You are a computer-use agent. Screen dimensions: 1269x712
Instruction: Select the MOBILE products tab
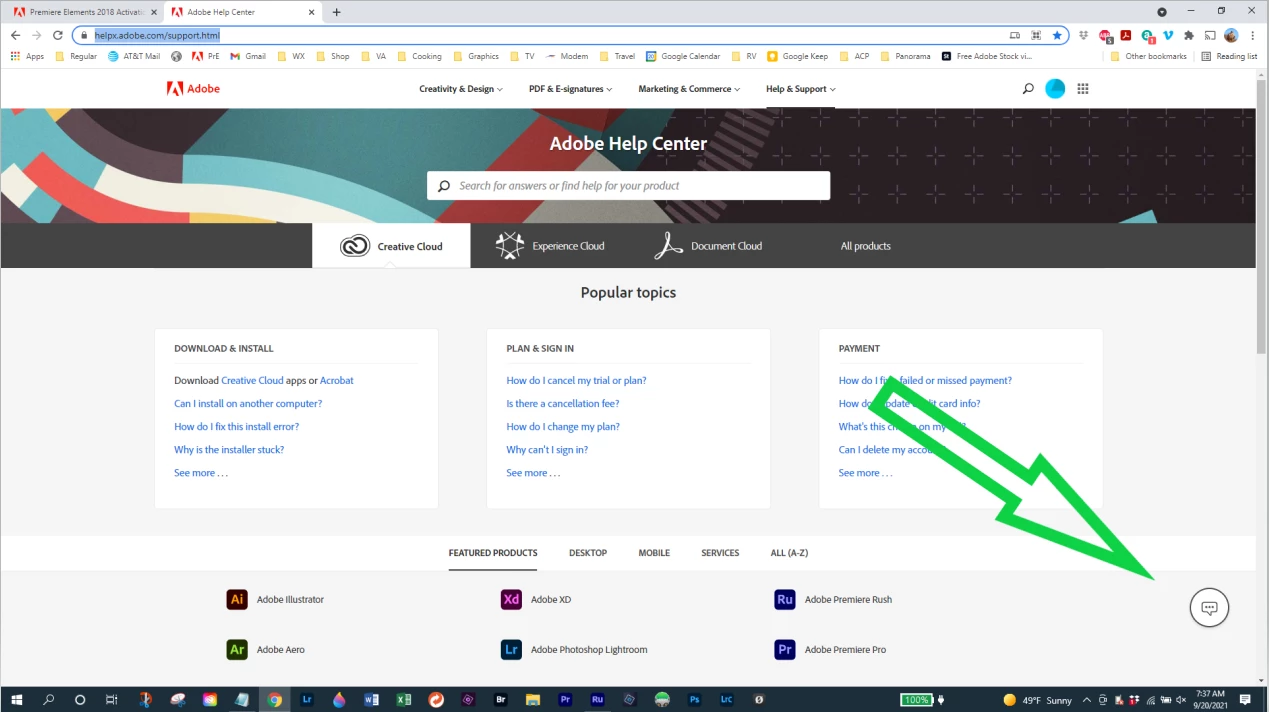[654, 553]
